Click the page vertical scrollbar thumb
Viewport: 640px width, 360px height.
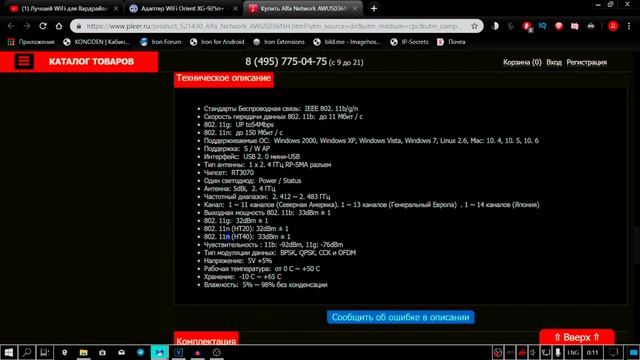(638, 247)
